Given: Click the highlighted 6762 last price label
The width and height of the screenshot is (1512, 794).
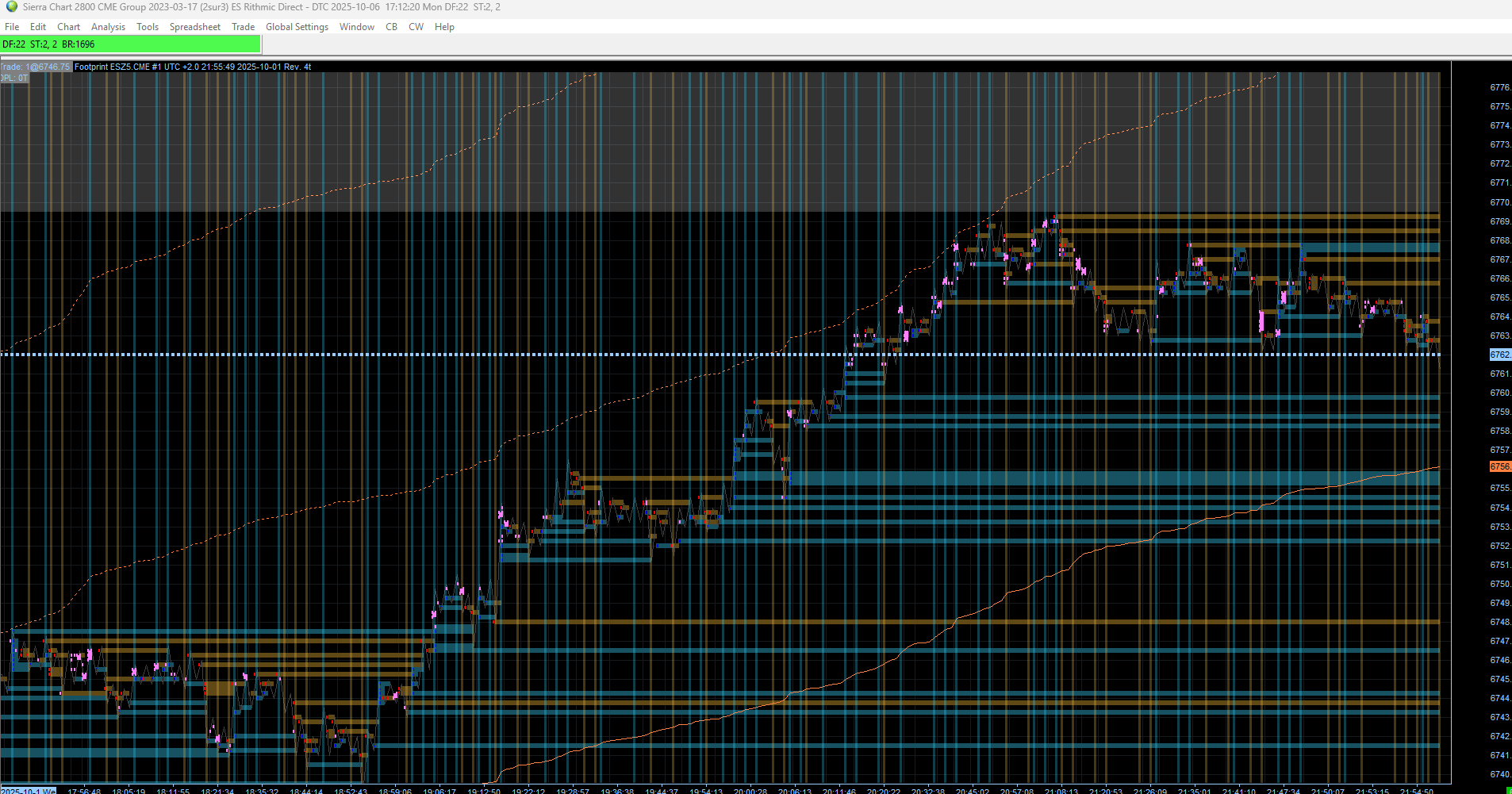Looking at the screenshot, I should (1500, 355).
